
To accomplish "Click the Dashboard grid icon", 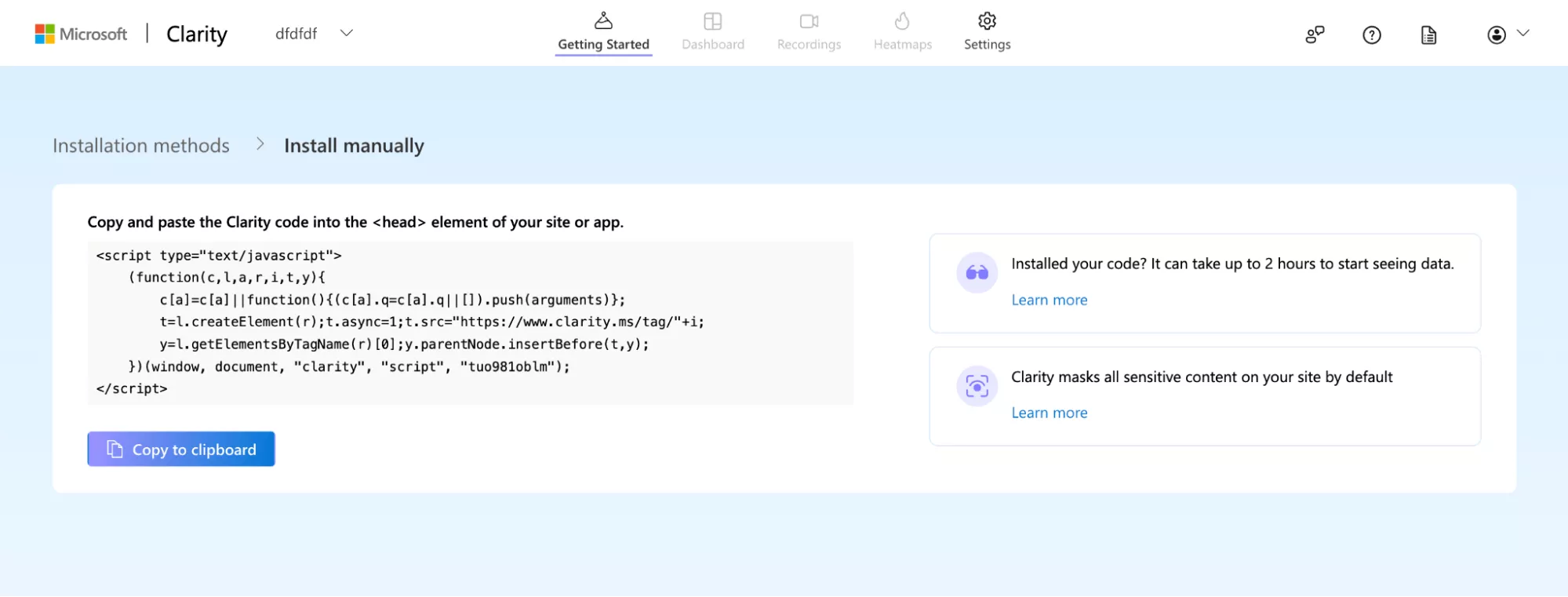I will [x=712, y=21].
